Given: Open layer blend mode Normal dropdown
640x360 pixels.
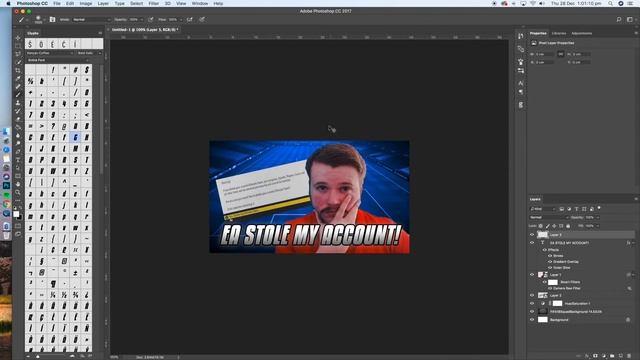Looking at the screenshot, I should (x=549, y=218).
